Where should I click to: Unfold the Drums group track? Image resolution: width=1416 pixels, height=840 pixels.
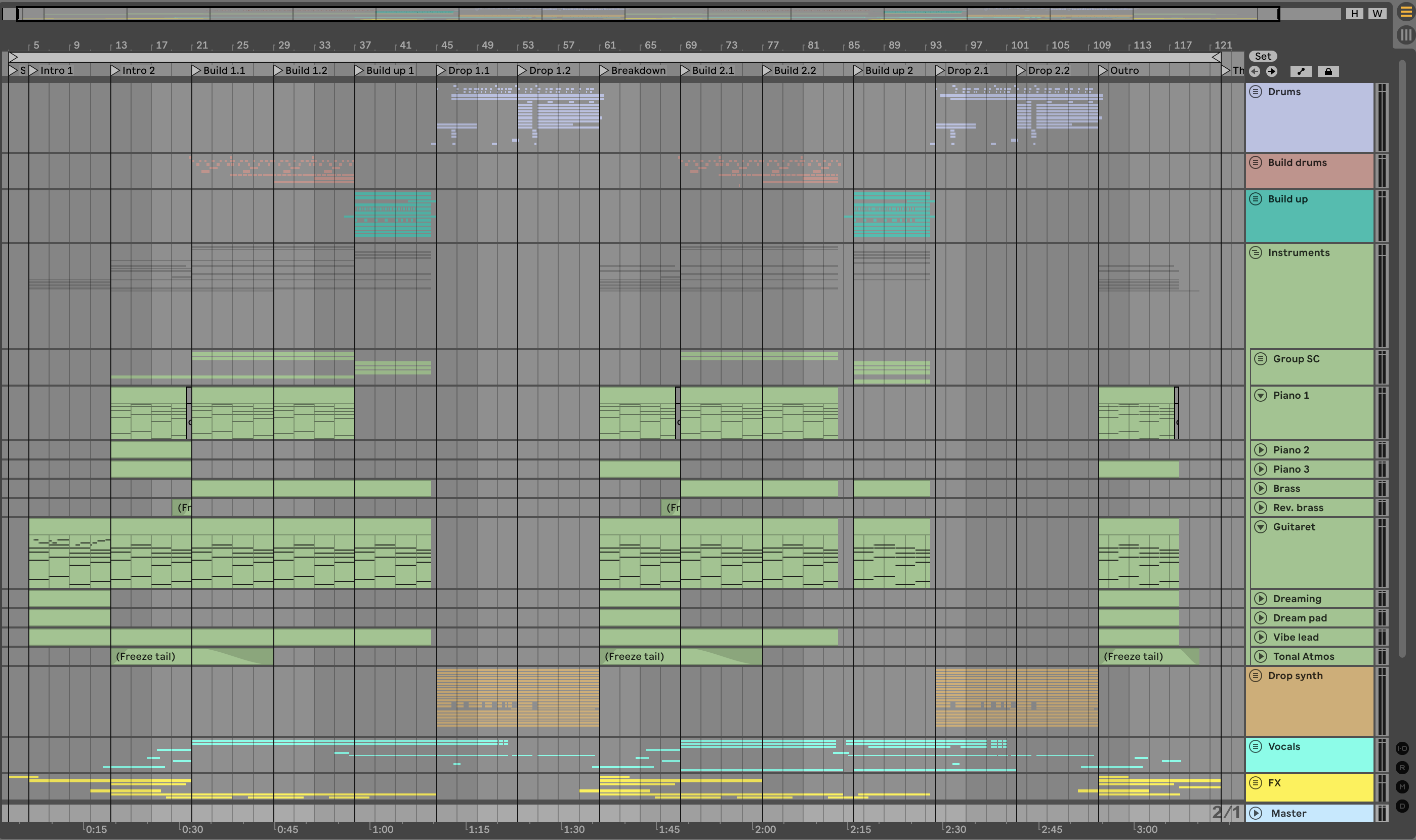point(1255,92)
